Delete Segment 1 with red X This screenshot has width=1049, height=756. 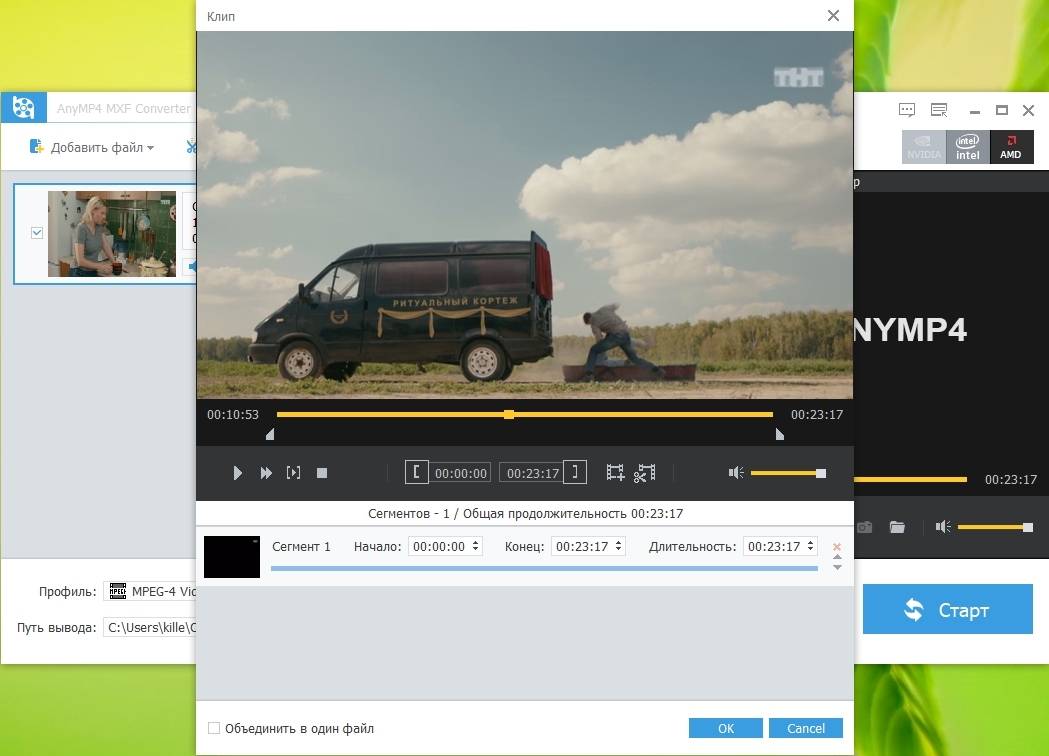coord(837,547)
